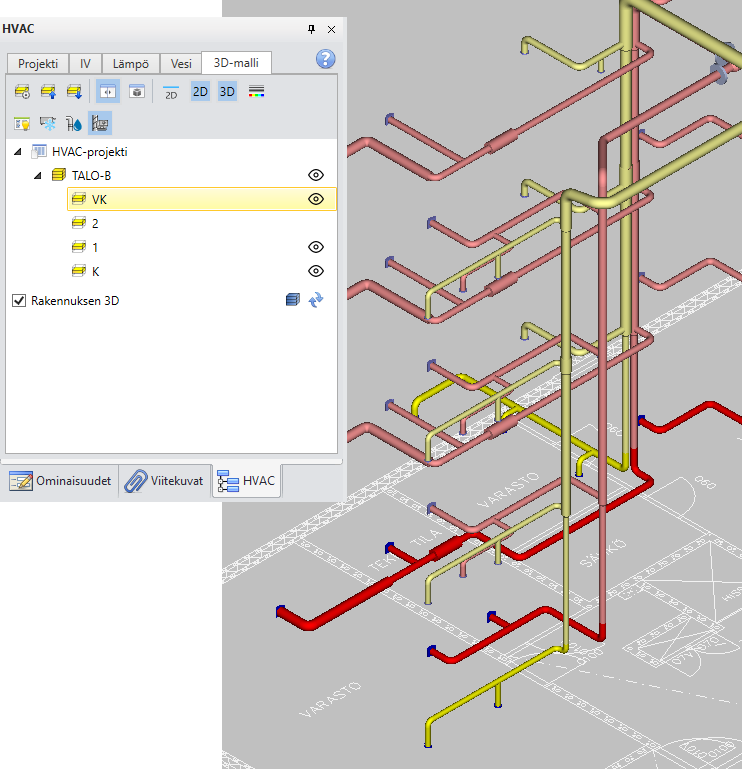Toggle the blue 3D view button

tap(227, 92)
